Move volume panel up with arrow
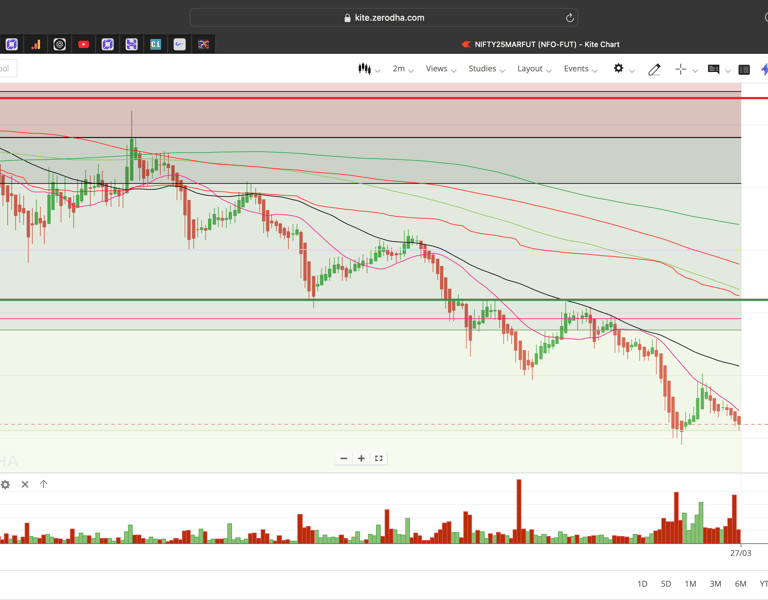The width and height of the screenshot is (768, 600). point(44,484)
